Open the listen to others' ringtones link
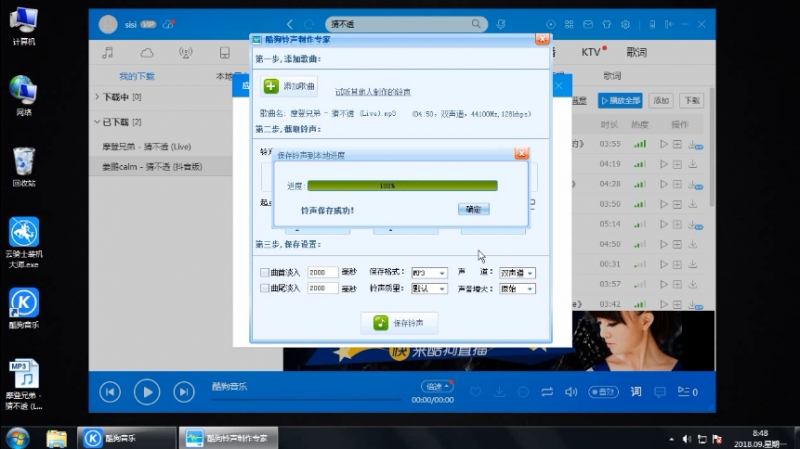This screenshot has width=800, height=449. [x=373, y=92]
